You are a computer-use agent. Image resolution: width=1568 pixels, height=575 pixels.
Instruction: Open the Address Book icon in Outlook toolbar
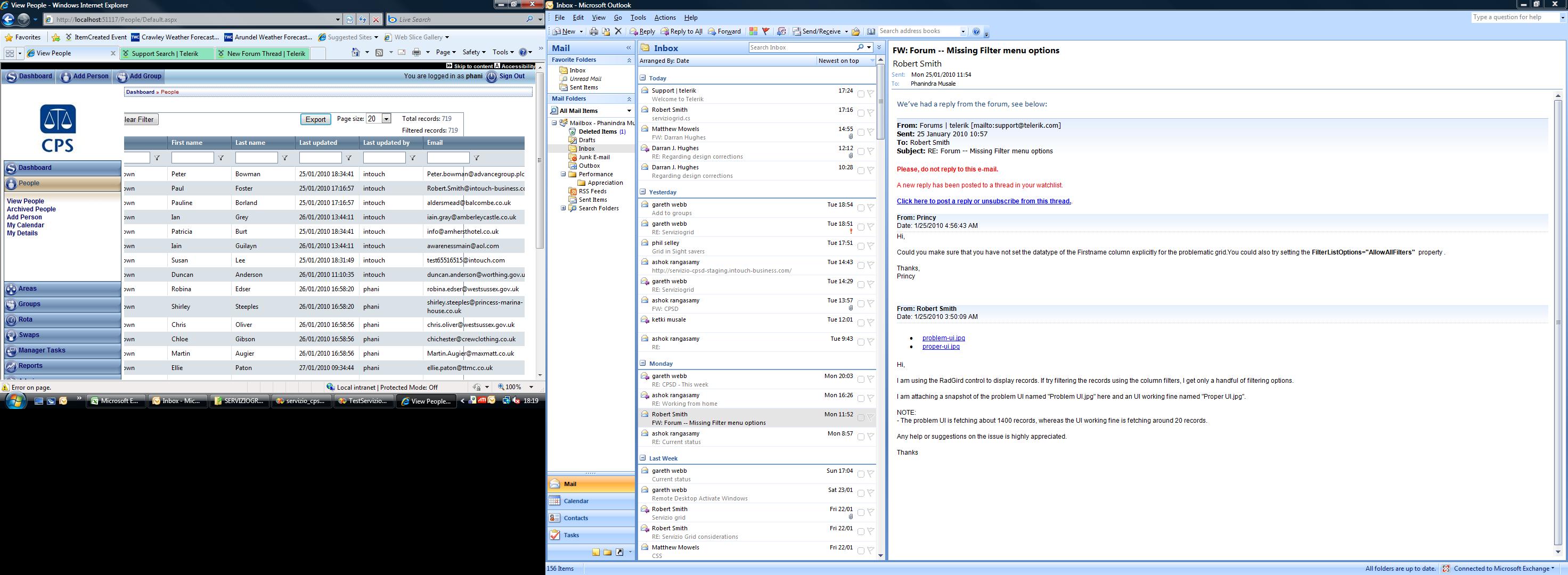pos(871,31)
